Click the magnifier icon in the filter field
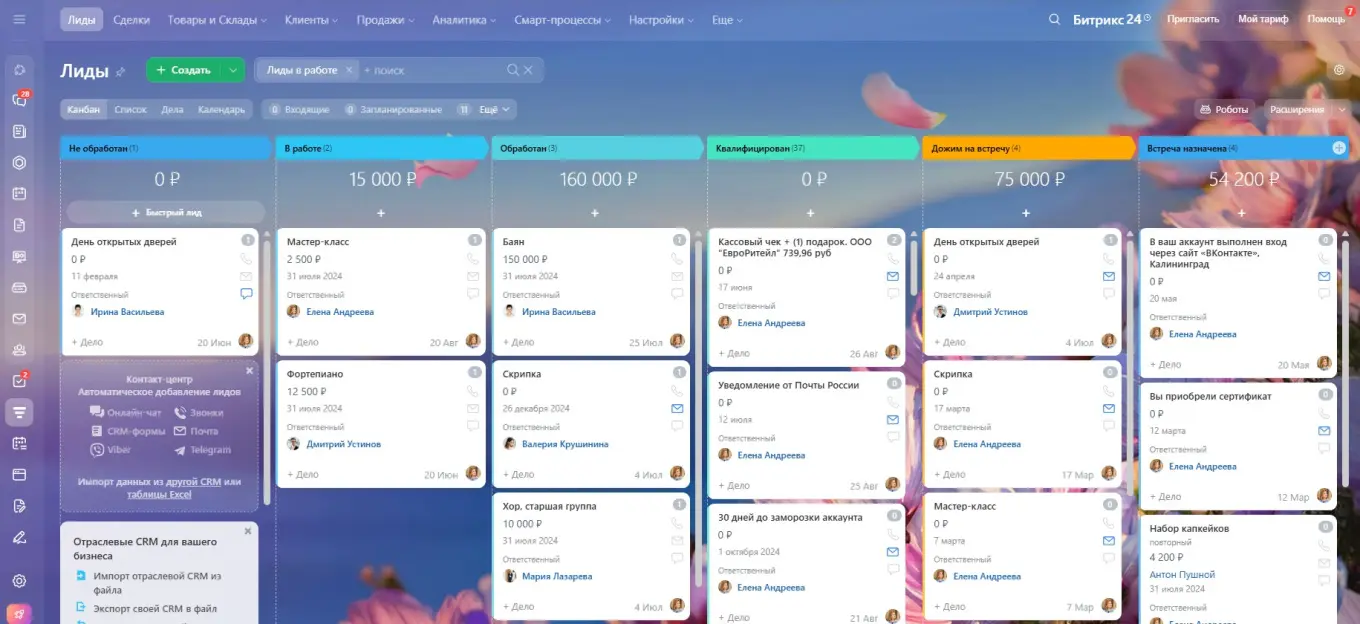Viewport: 1360px width, 624px height. pos(513,70)
